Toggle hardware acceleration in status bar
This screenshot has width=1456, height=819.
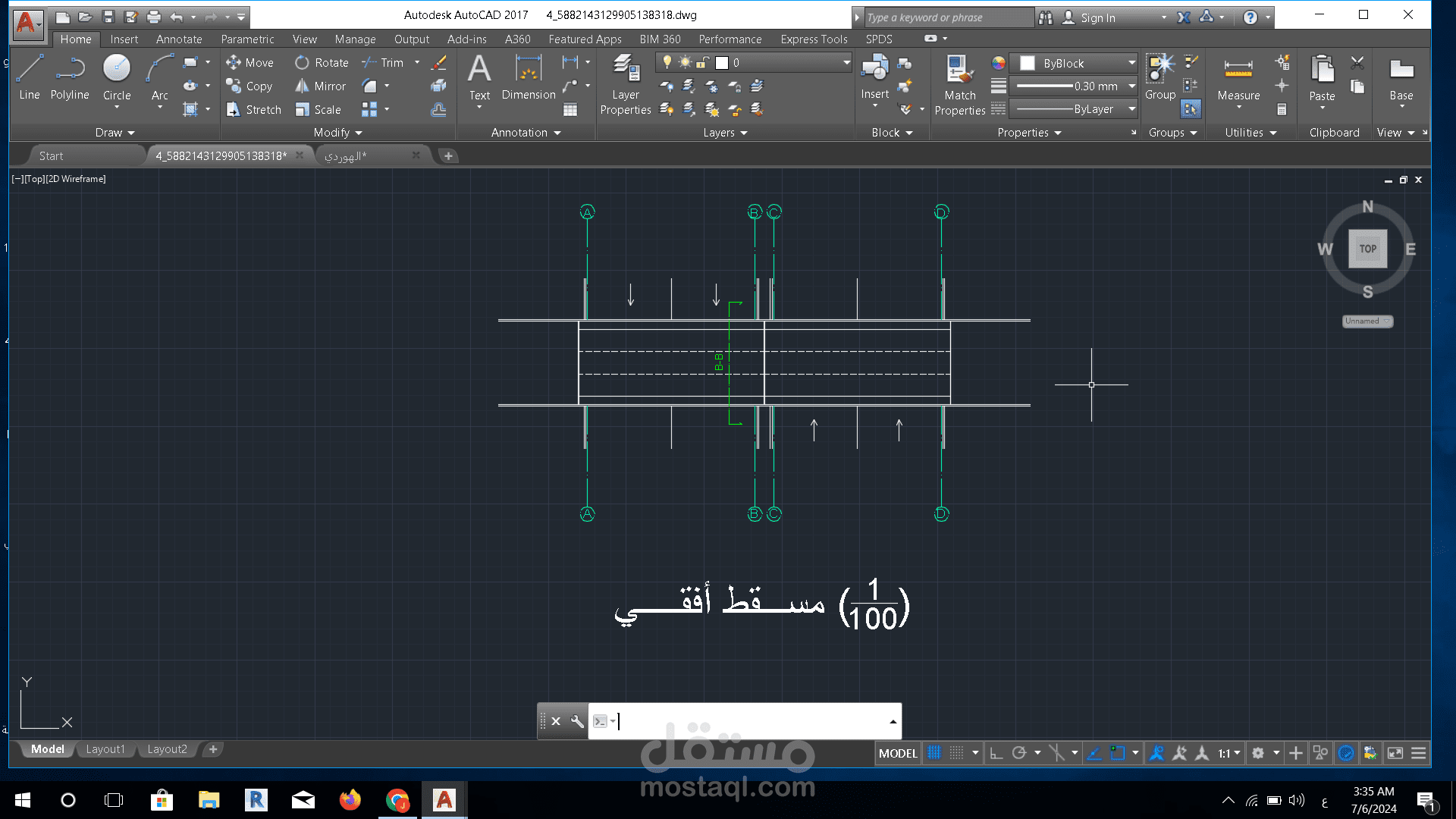pos(1346,753)
